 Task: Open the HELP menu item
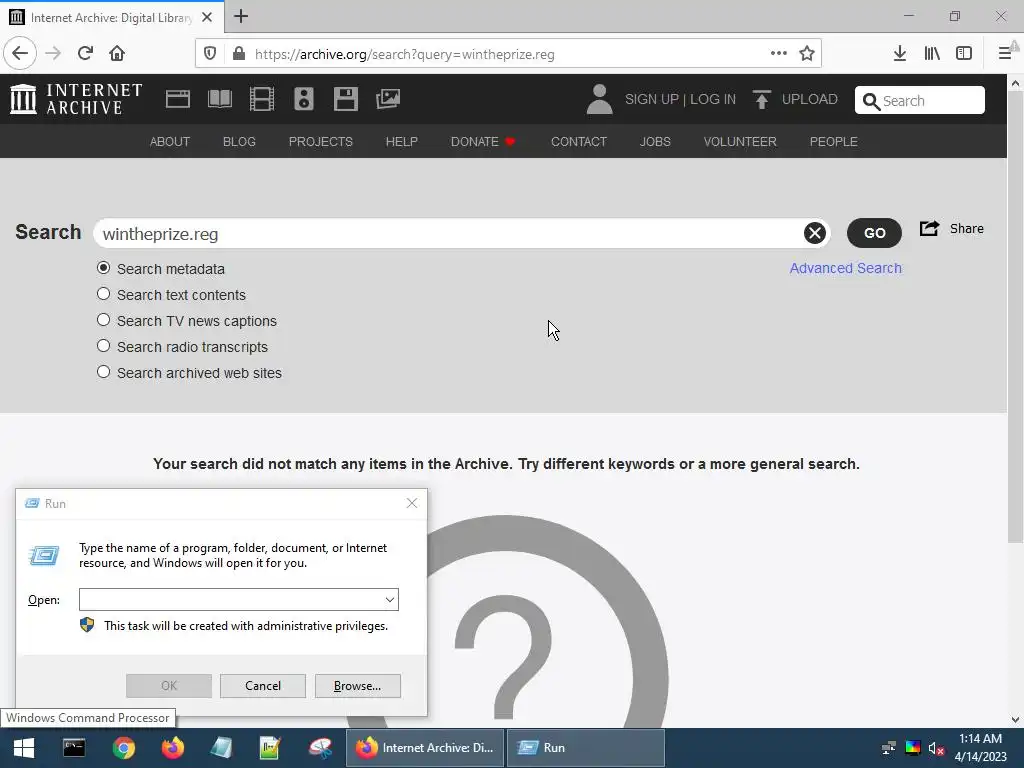(402, 142)
